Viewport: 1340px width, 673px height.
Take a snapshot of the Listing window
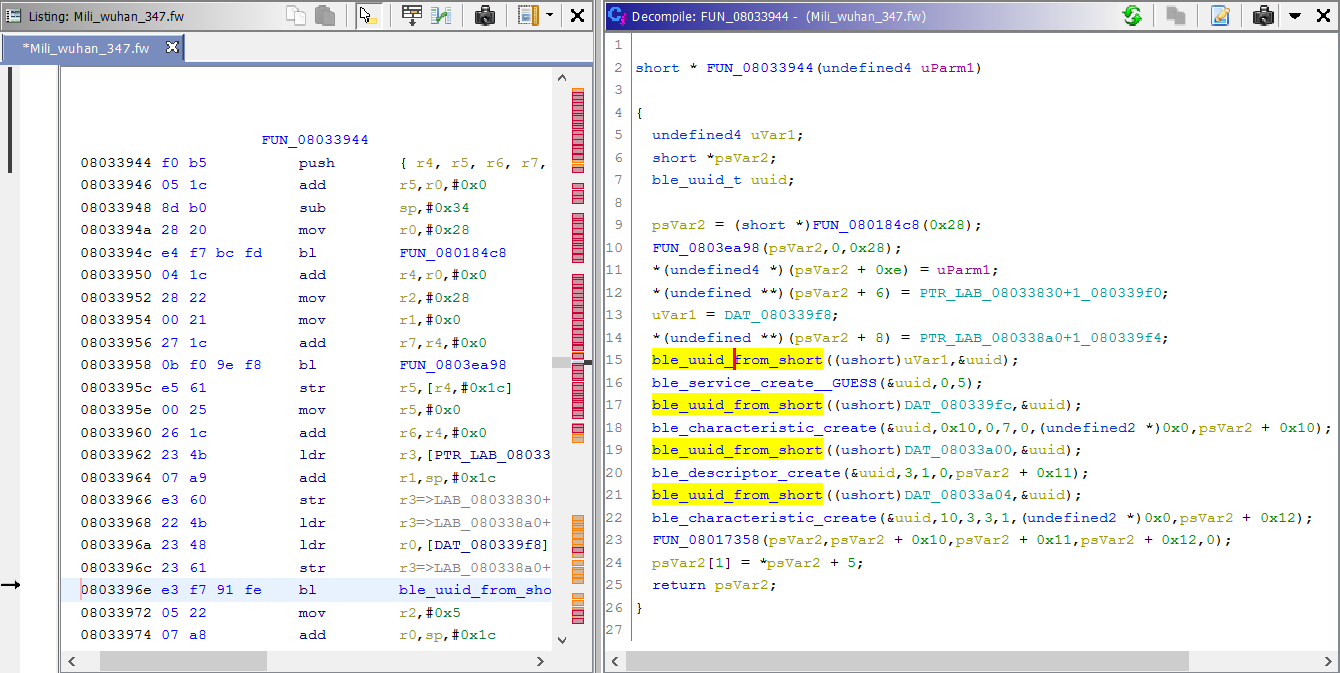485,15
